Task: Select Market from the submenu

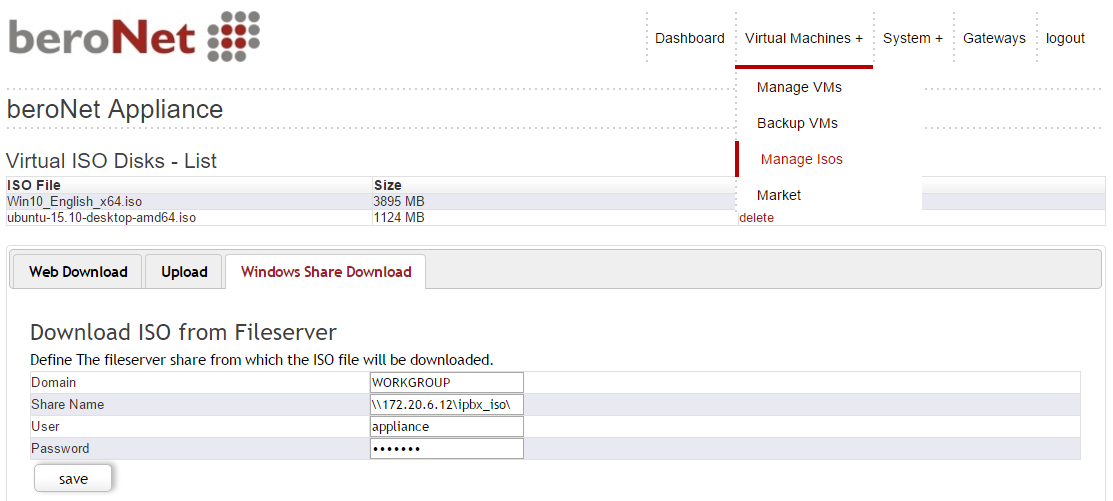Action: click(x=779, y=194)
